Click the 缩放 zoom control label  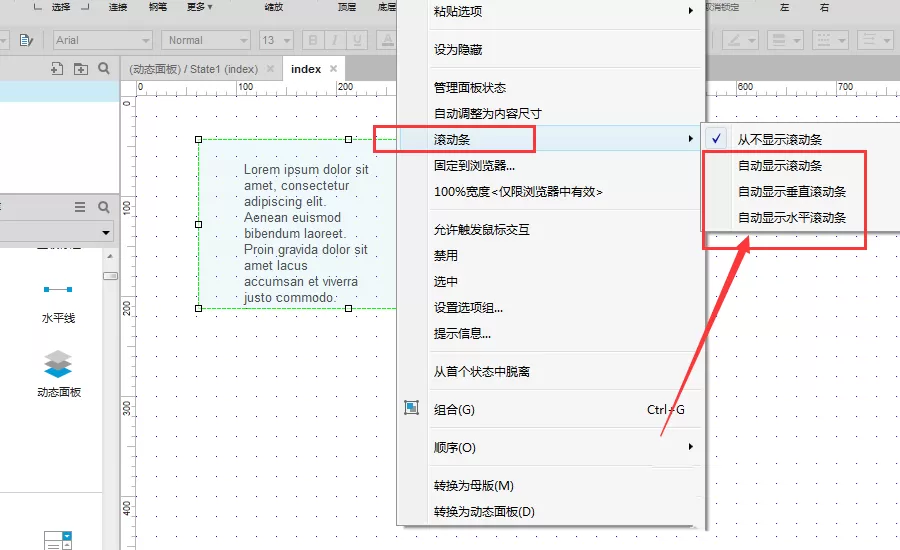[x=274, y=7]
